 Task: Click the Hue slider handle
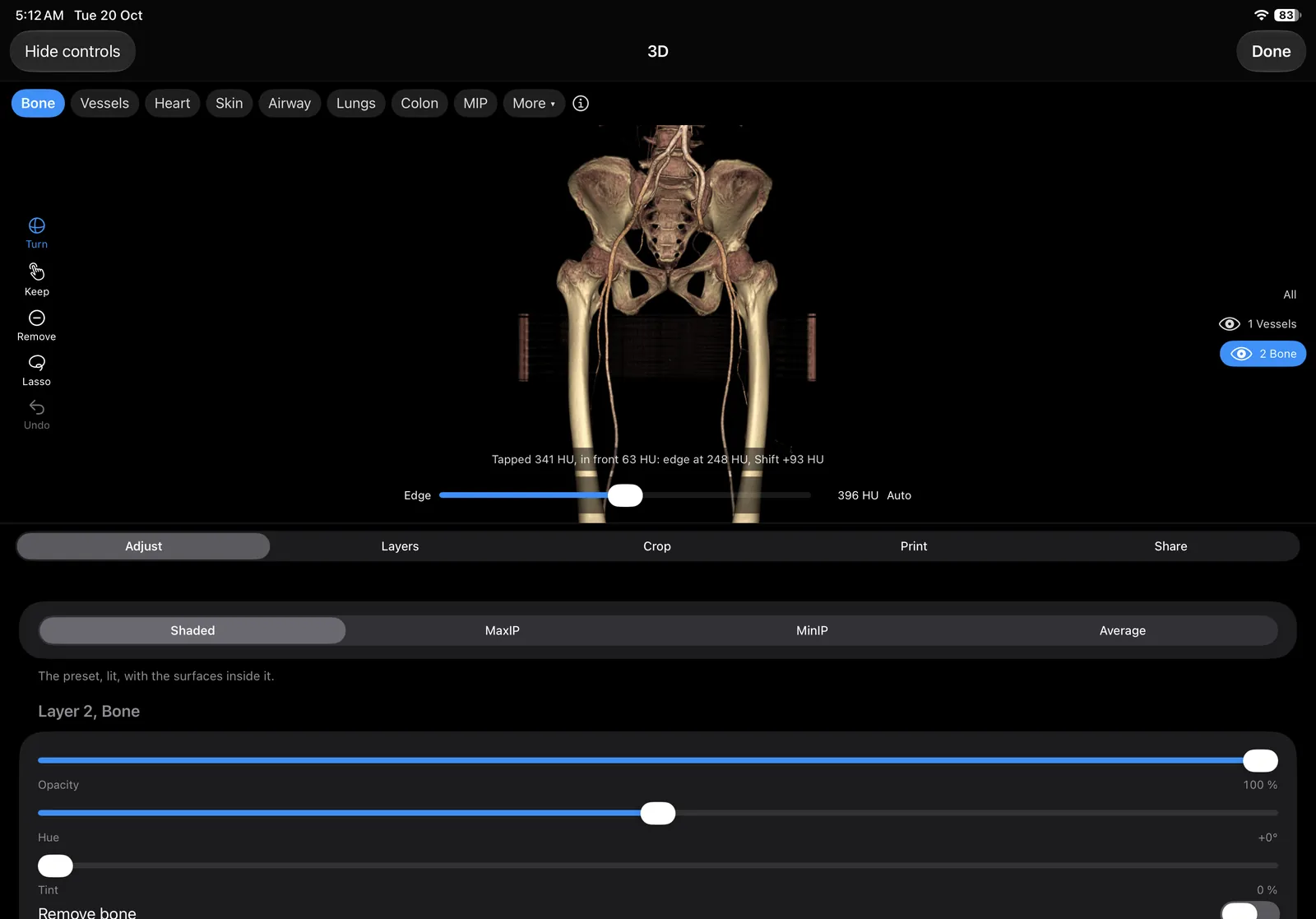(x=658, y=813)
